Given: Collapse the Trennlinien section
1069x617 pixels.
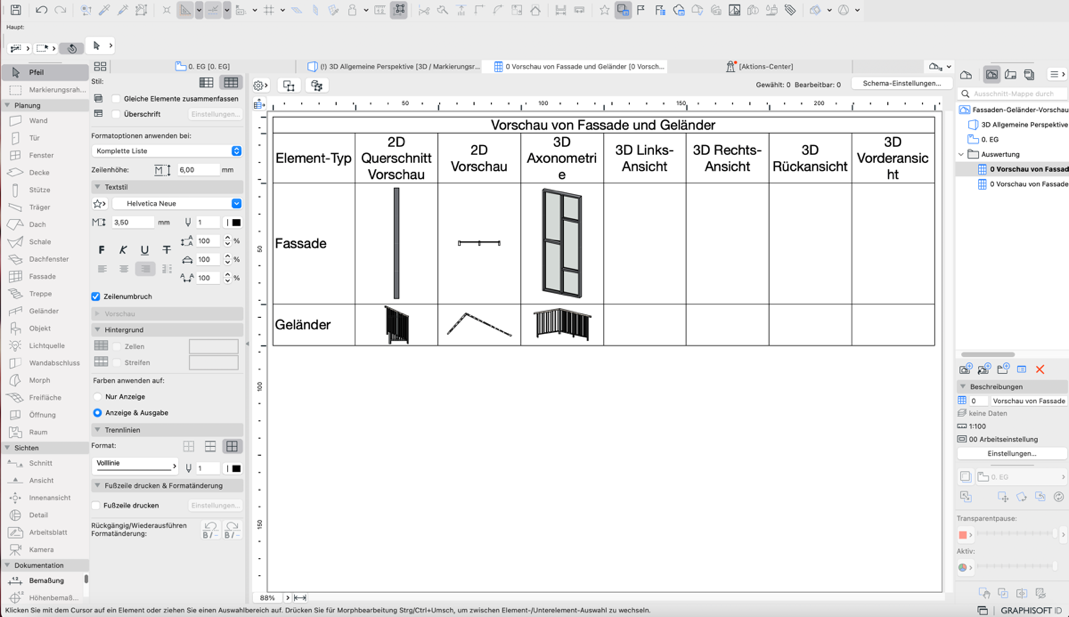Looking at the screenshot, I should 97,430.
